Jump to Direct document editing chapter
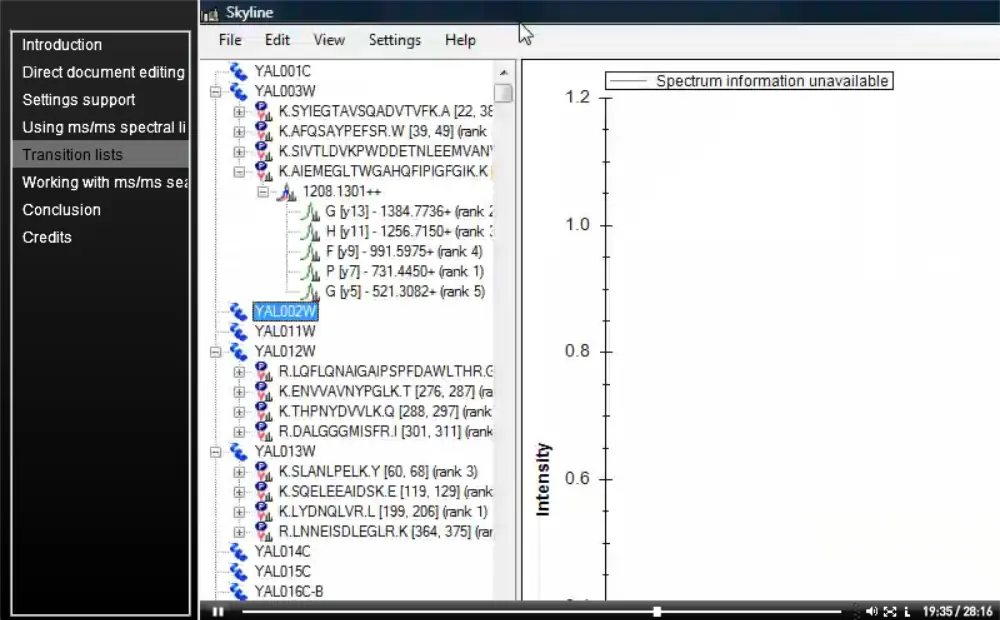The width and height of the screenshot is (1000, 620). pos(101,72)
